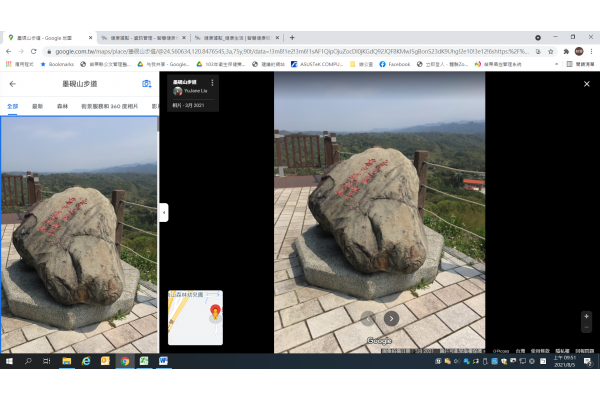
Task: Close the second browser tab
Action: pos(184,38)
